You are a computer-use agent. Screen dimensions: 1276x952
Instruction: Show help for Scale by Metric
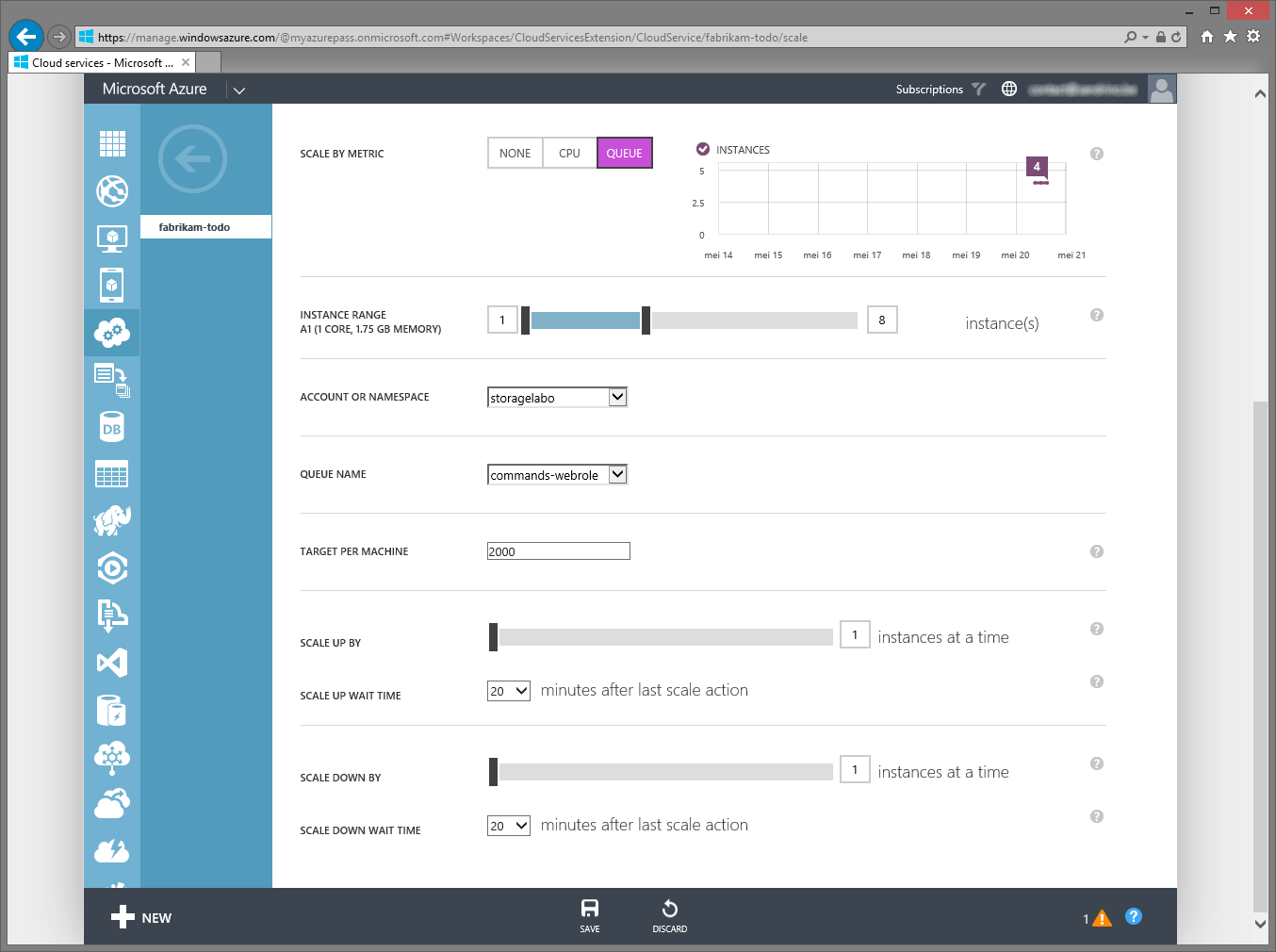click(x=1097, y=154)
